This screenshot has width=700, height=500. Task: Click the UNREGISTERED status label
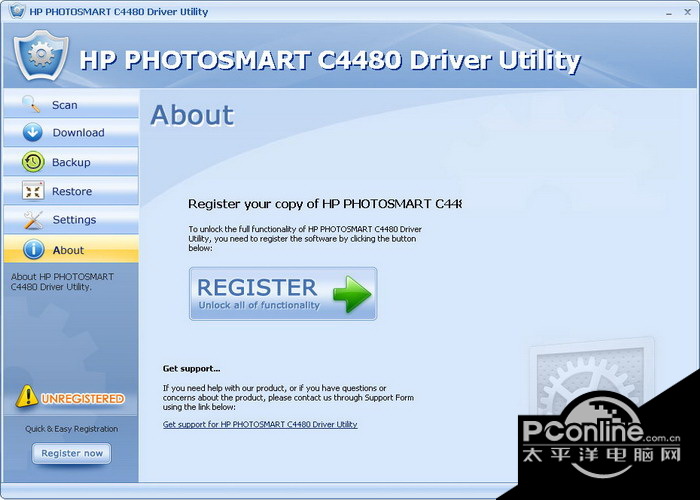click(83, 398)
